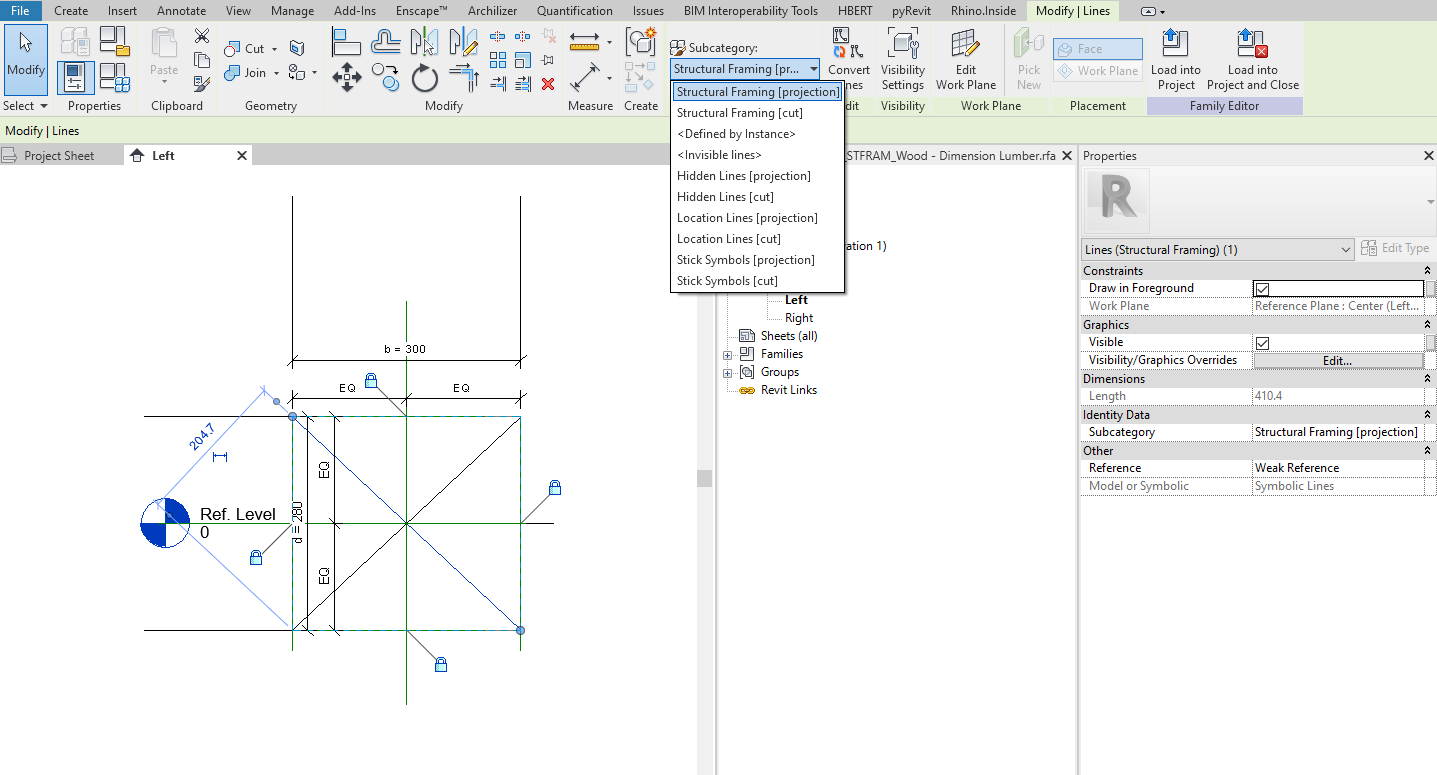
Task: Click the Align tool icon
Action: (346, 43)
